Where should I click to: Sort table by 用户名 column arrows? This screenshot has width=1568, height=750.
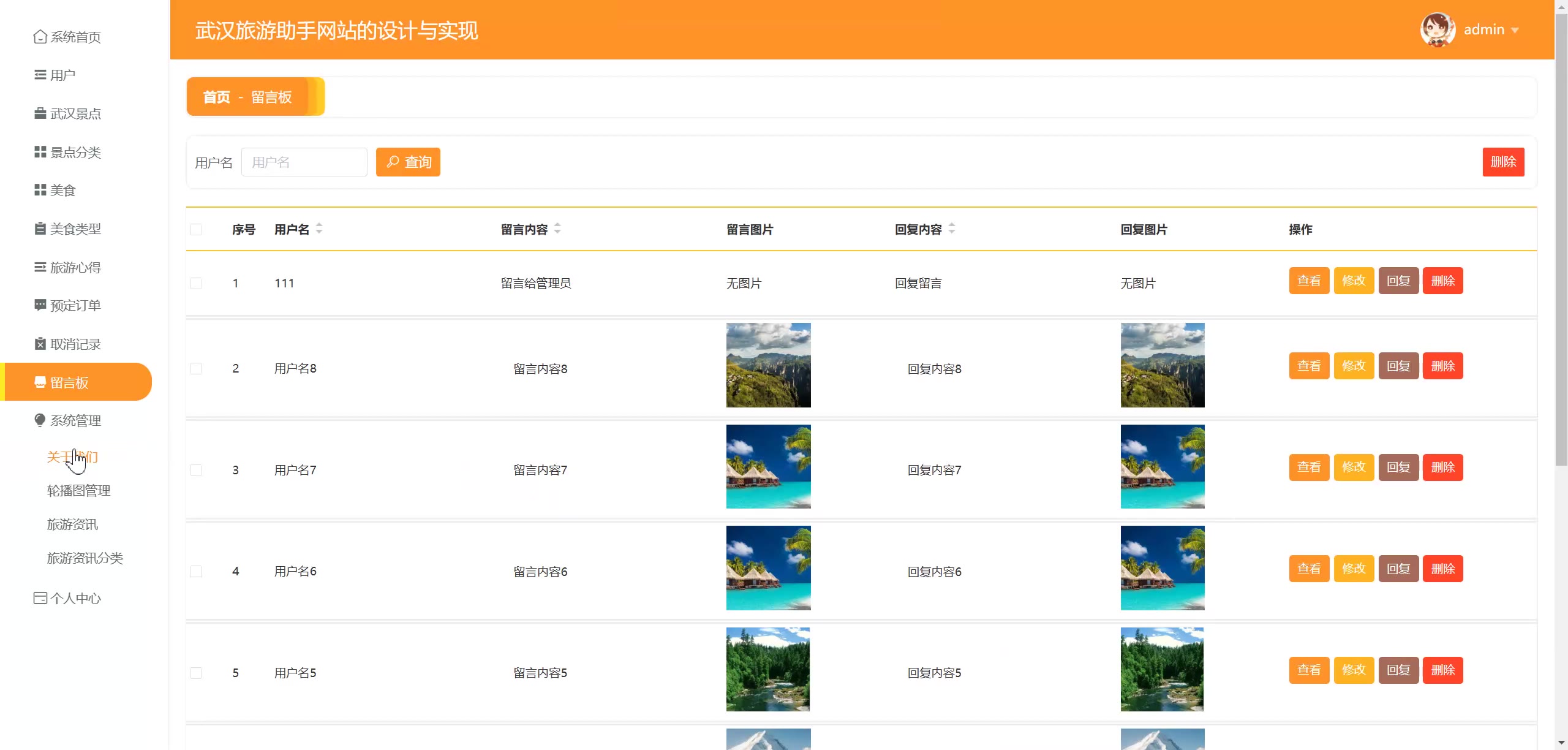click(x=319, y=229)
